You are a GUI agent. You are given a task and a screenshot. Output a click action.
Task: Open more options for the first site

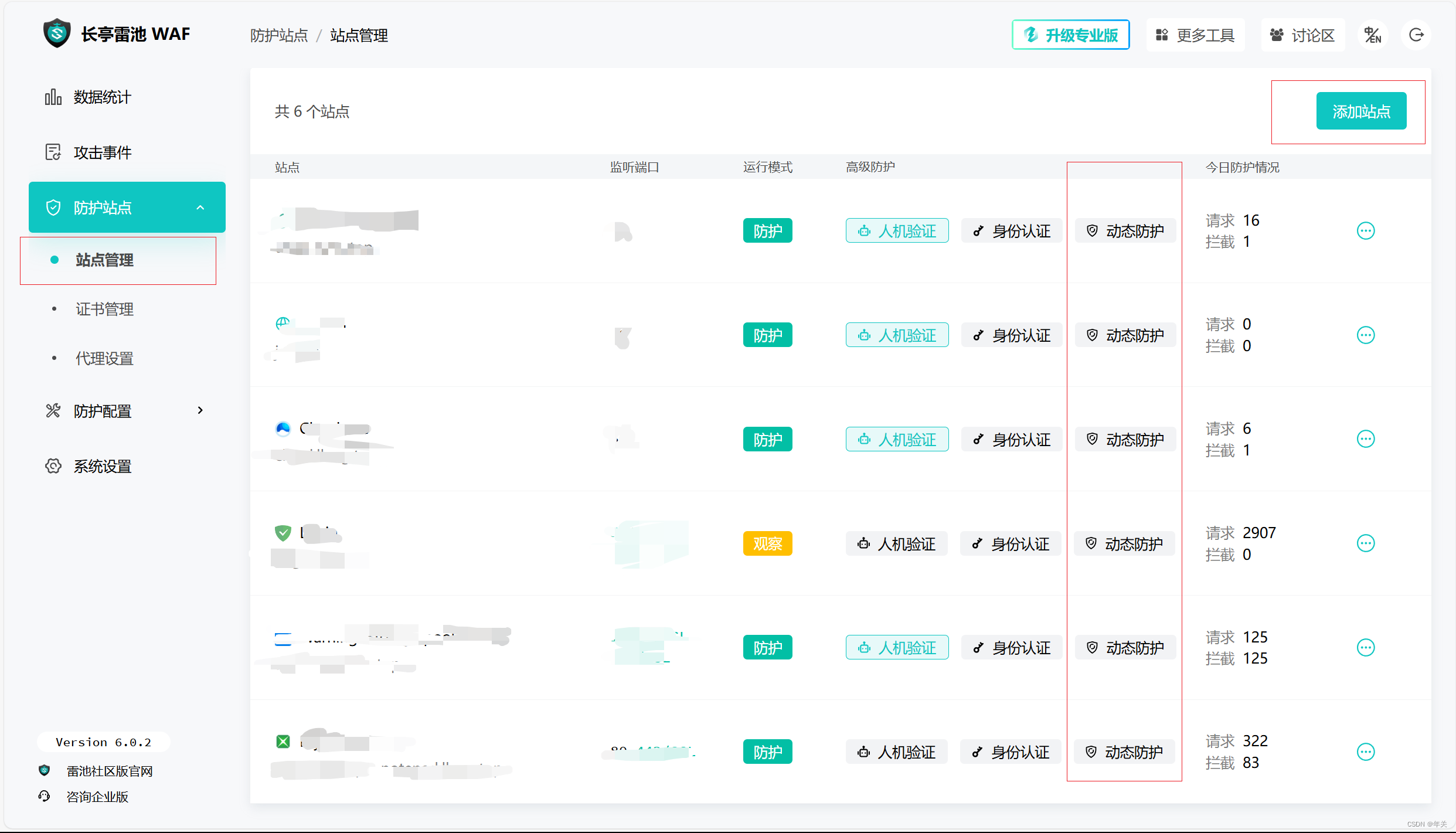pos(1365,231)
